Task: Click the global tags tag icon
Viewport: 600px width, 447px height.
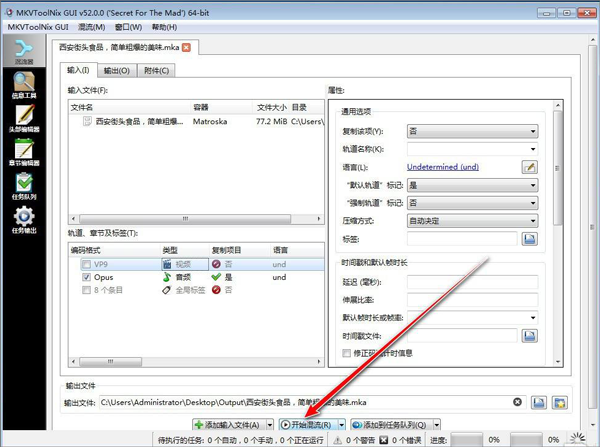Action: click(166, 290)
